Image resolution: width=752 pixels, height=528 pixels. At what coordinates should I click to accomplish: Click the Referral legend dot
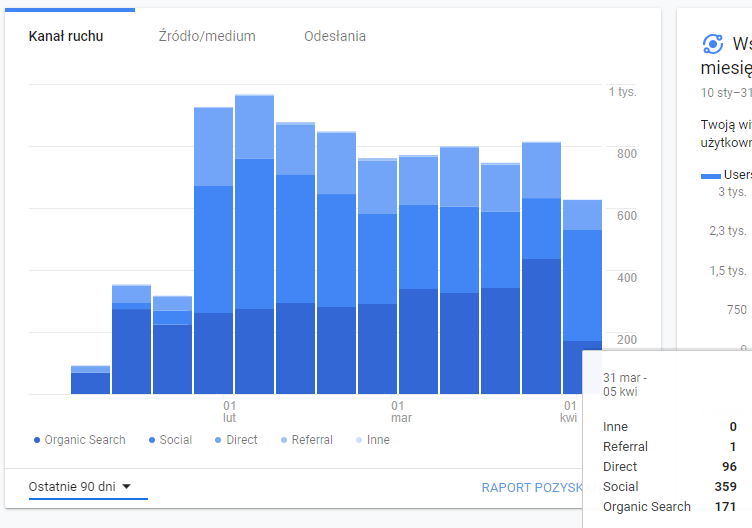(283, 440)
